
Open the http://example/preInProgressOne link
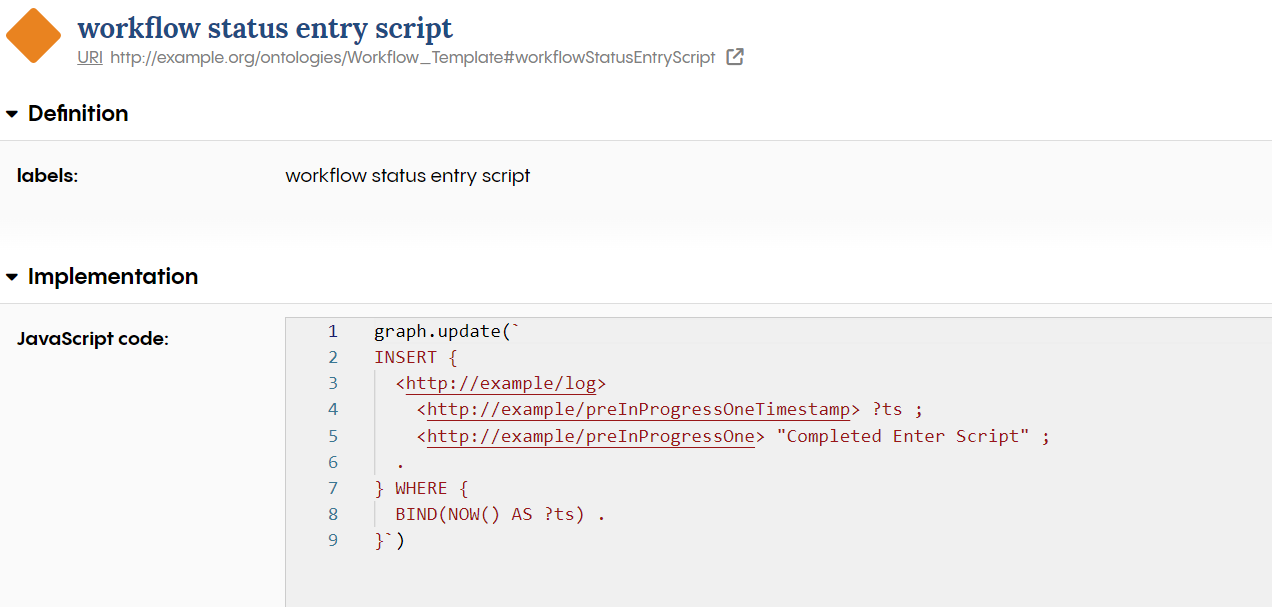[591, 436]
